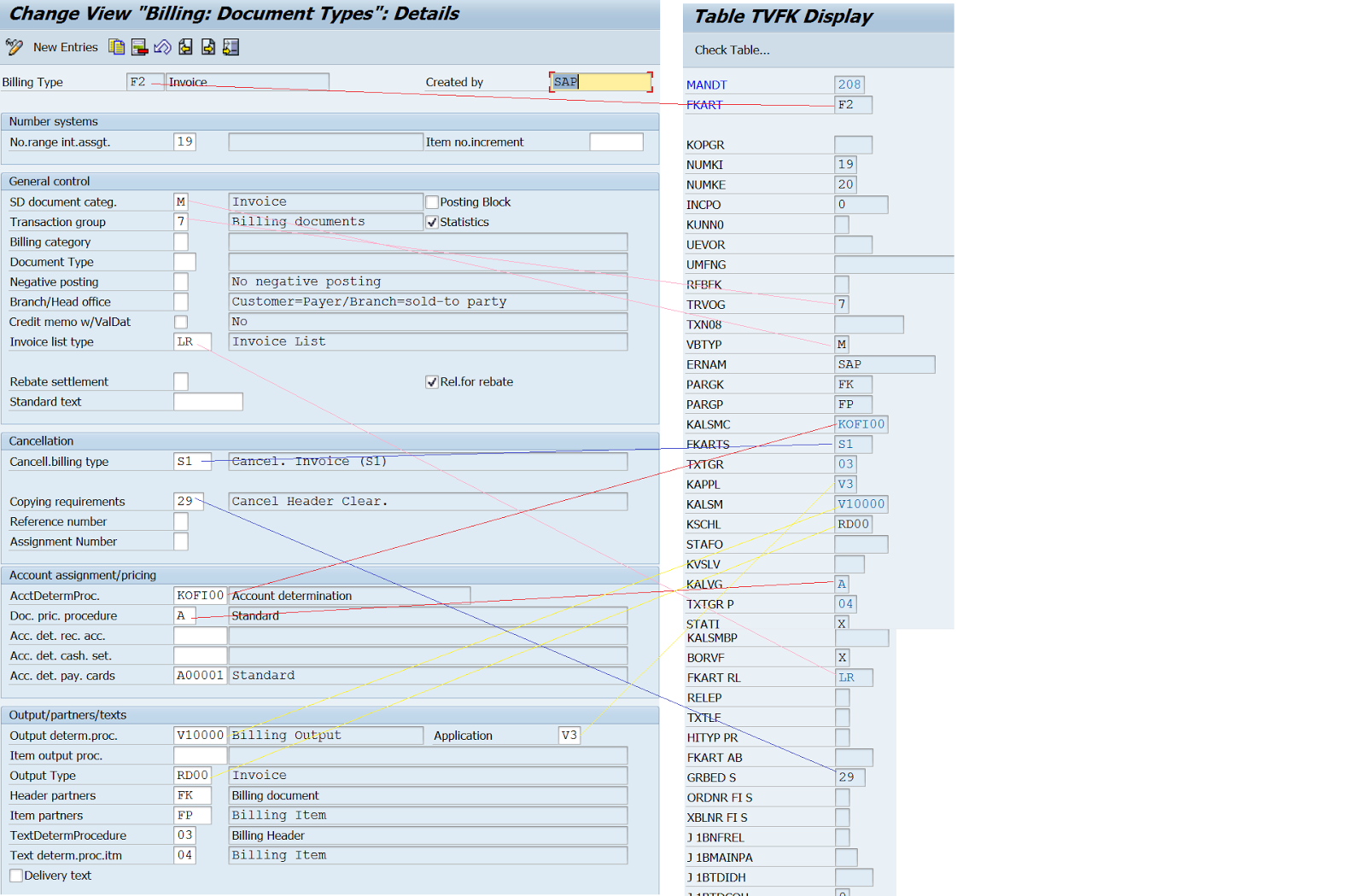Click the Created by field containing SAP
The image size is (1366, 896).
(x=600, y=82)
